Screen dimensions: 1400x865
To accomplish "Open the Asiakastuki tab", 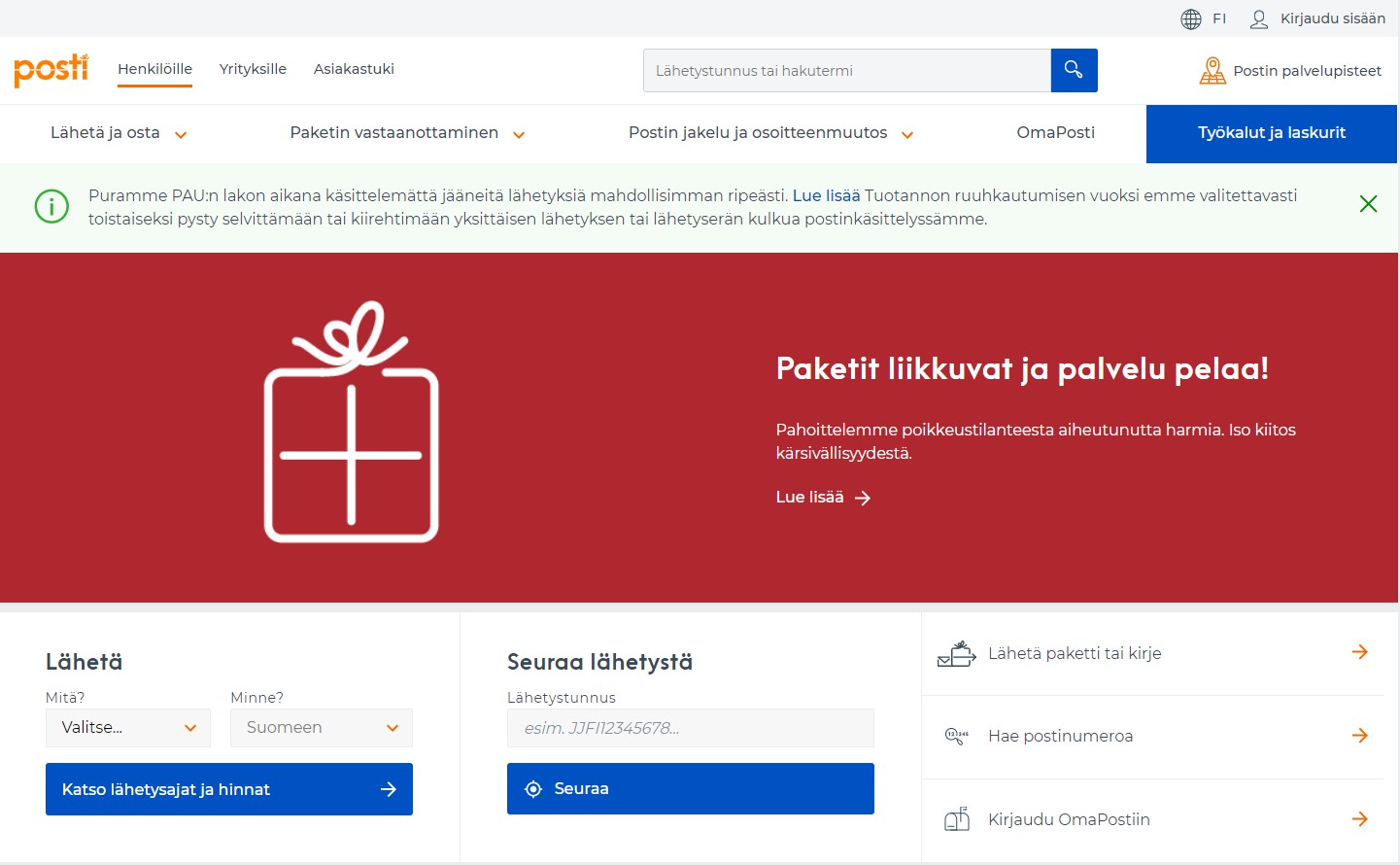I will point(354,69).
